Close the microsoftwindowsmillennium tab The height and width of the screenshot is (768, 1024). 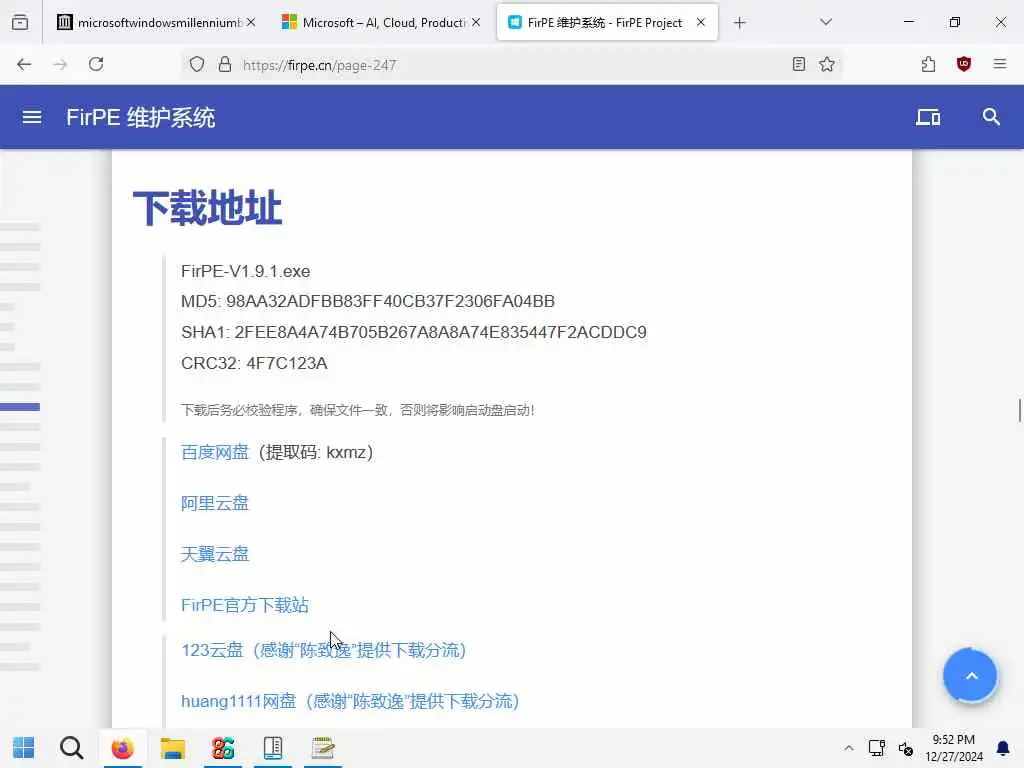coord(251,22)
